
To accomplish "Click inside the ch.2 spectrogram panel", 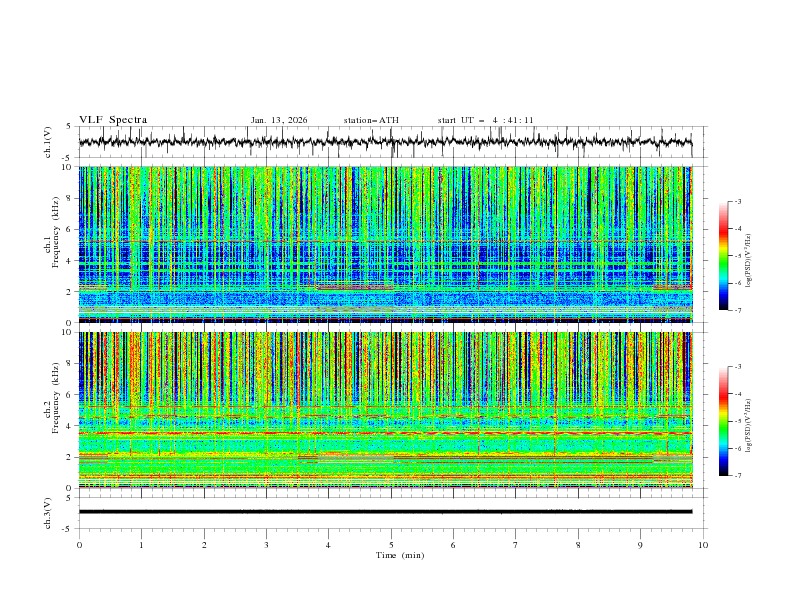I will [390, 409].
